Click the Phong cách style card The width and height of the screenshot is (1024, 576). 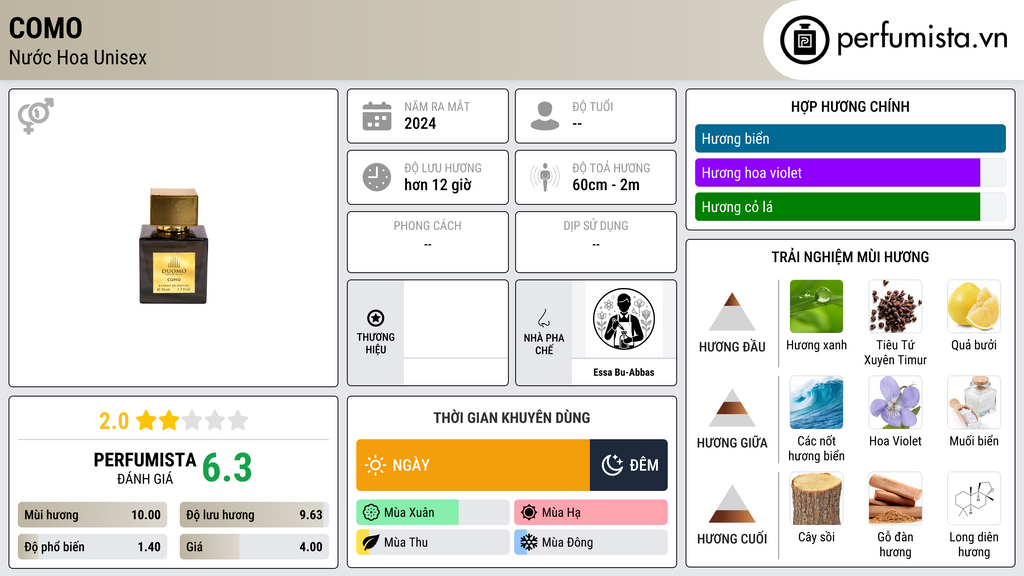pyautogui.click(x=428, y=242)
